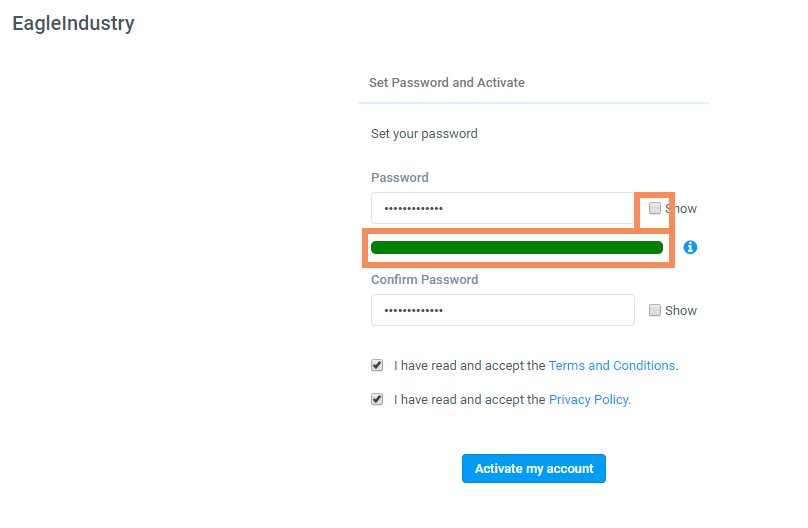Click the EagleIndustry brand title

tap(73, 23)
